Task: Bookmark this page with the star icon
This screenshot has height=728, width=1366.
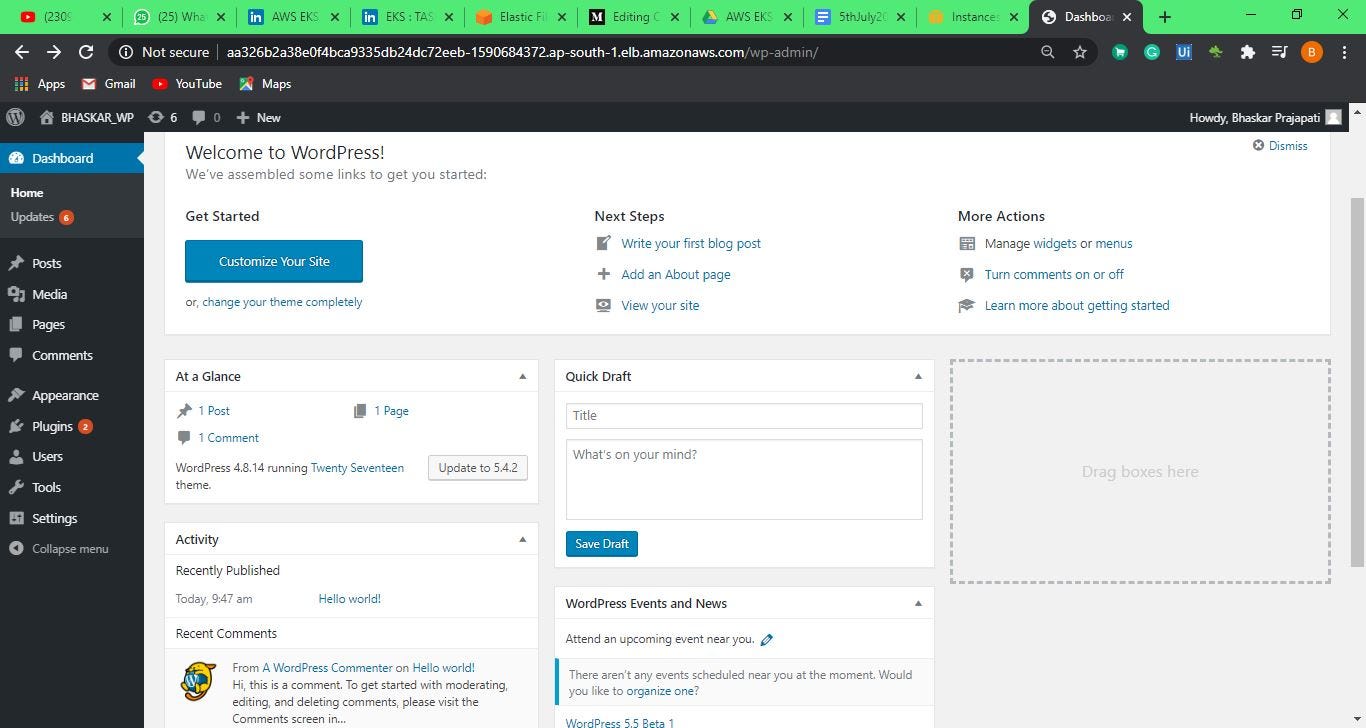Action: tap(1080, 52)
